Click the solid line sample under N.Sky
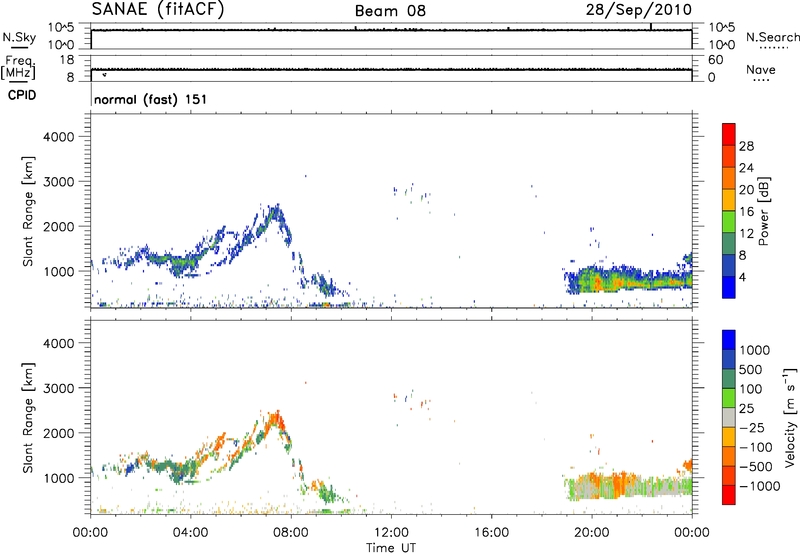800x554 pixels. 19,48
